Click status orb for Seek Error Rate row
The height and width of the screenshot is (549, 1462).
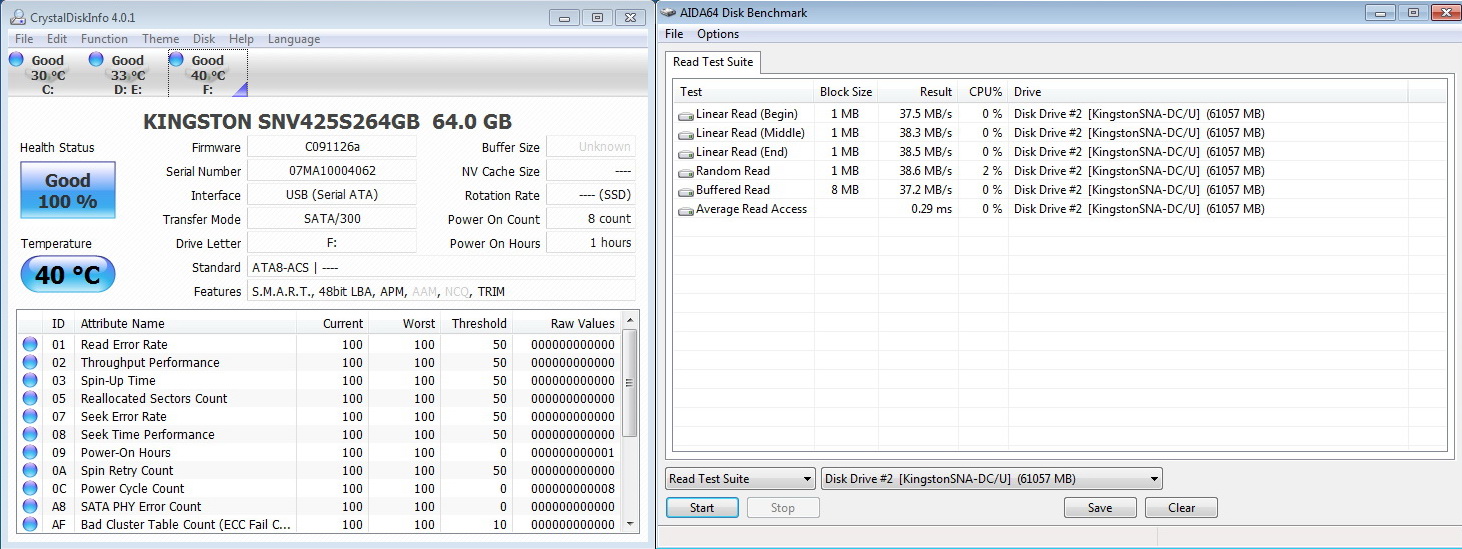pos(31,416)
